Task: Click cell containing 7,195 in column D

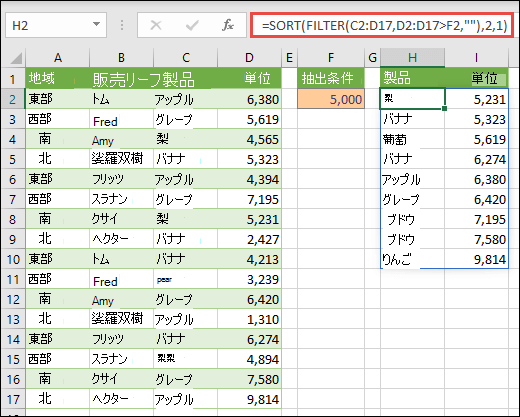Action: 249,199
